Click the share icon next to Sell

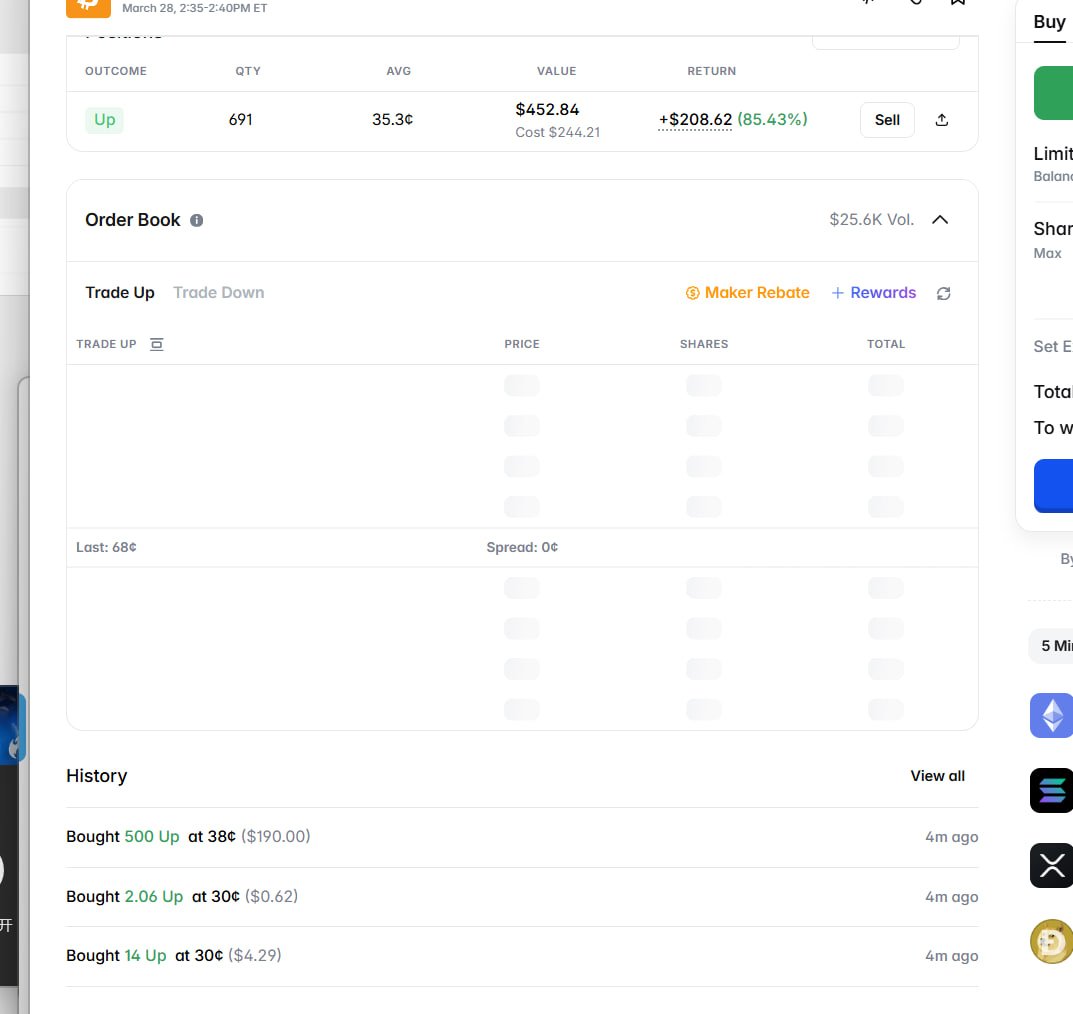click(942, 120)
